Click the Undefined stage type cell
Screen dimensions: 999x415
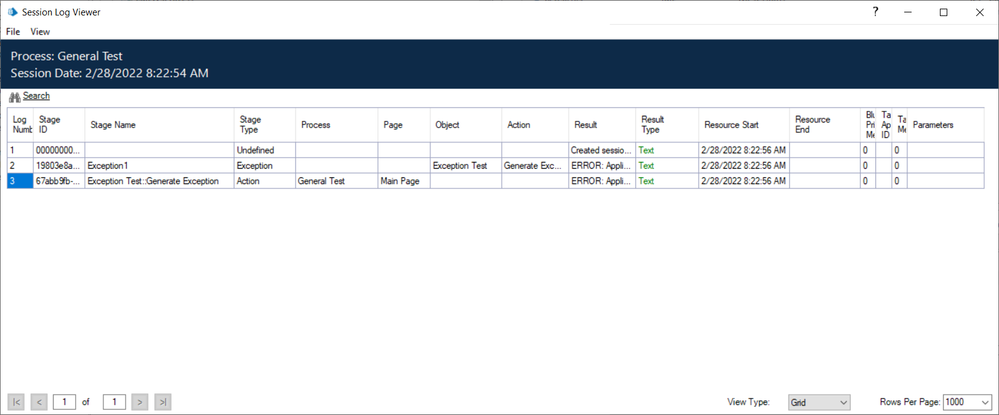[x=265, y=150]
